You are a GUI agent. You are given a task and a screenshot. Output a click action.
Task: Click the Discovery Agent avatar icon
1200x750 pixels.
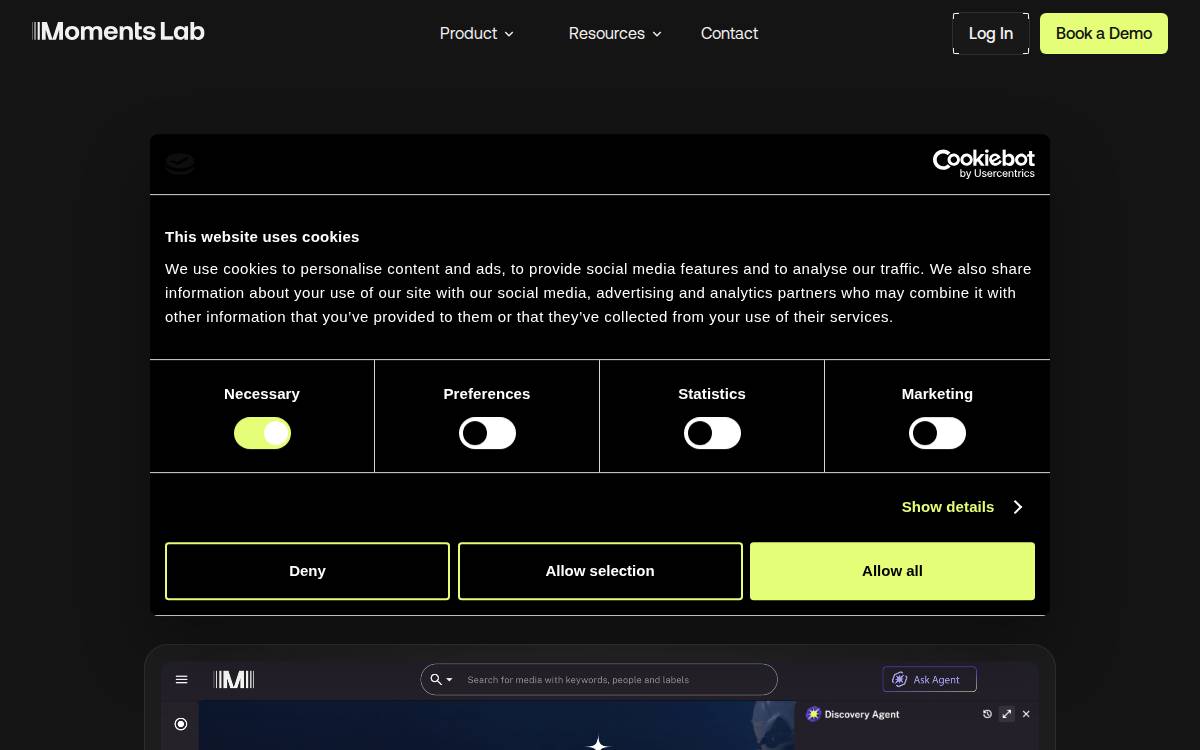point(813,714)
